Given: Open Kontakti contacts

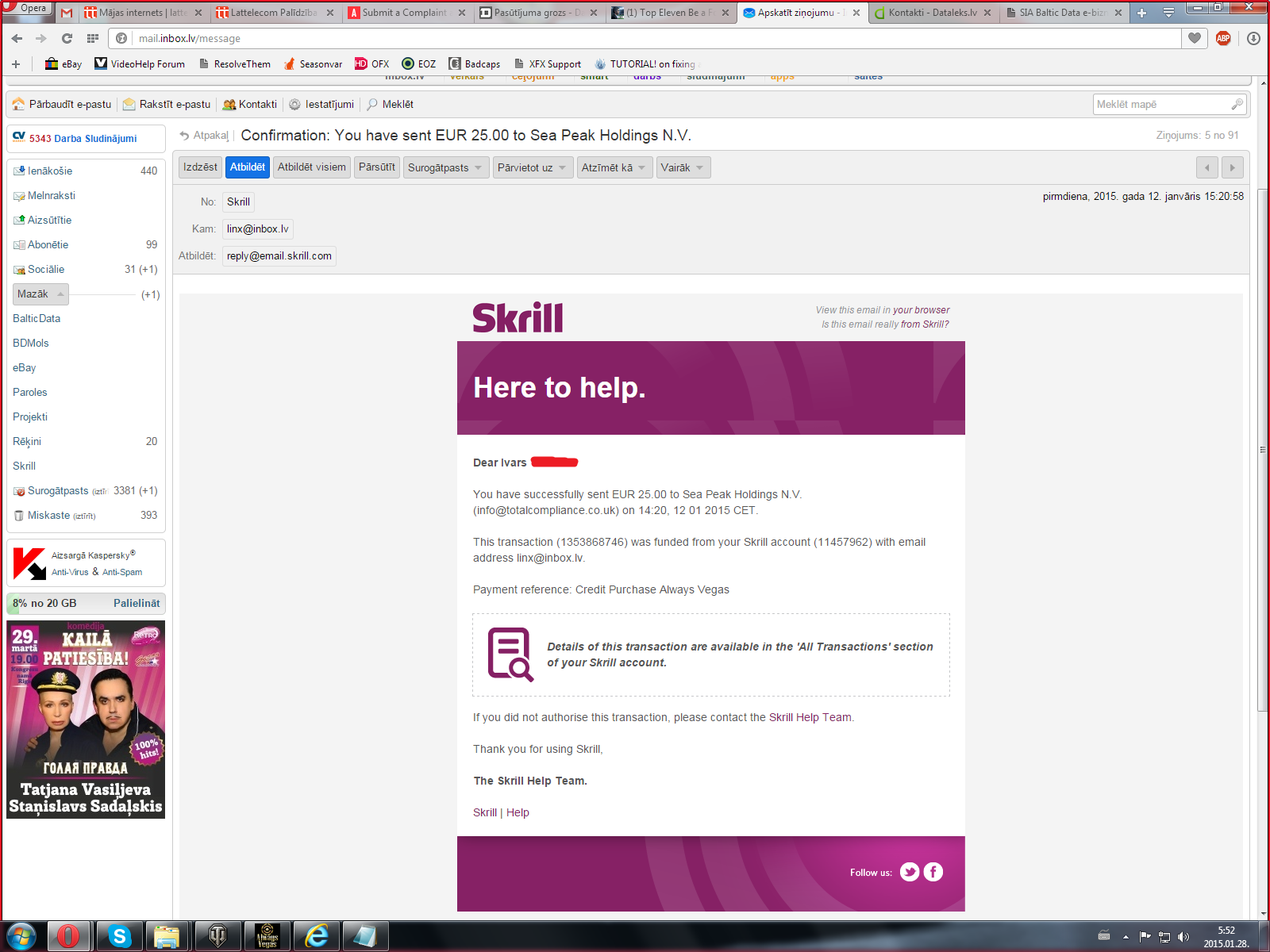Looking at the screenshot, I should pos(250,104).
